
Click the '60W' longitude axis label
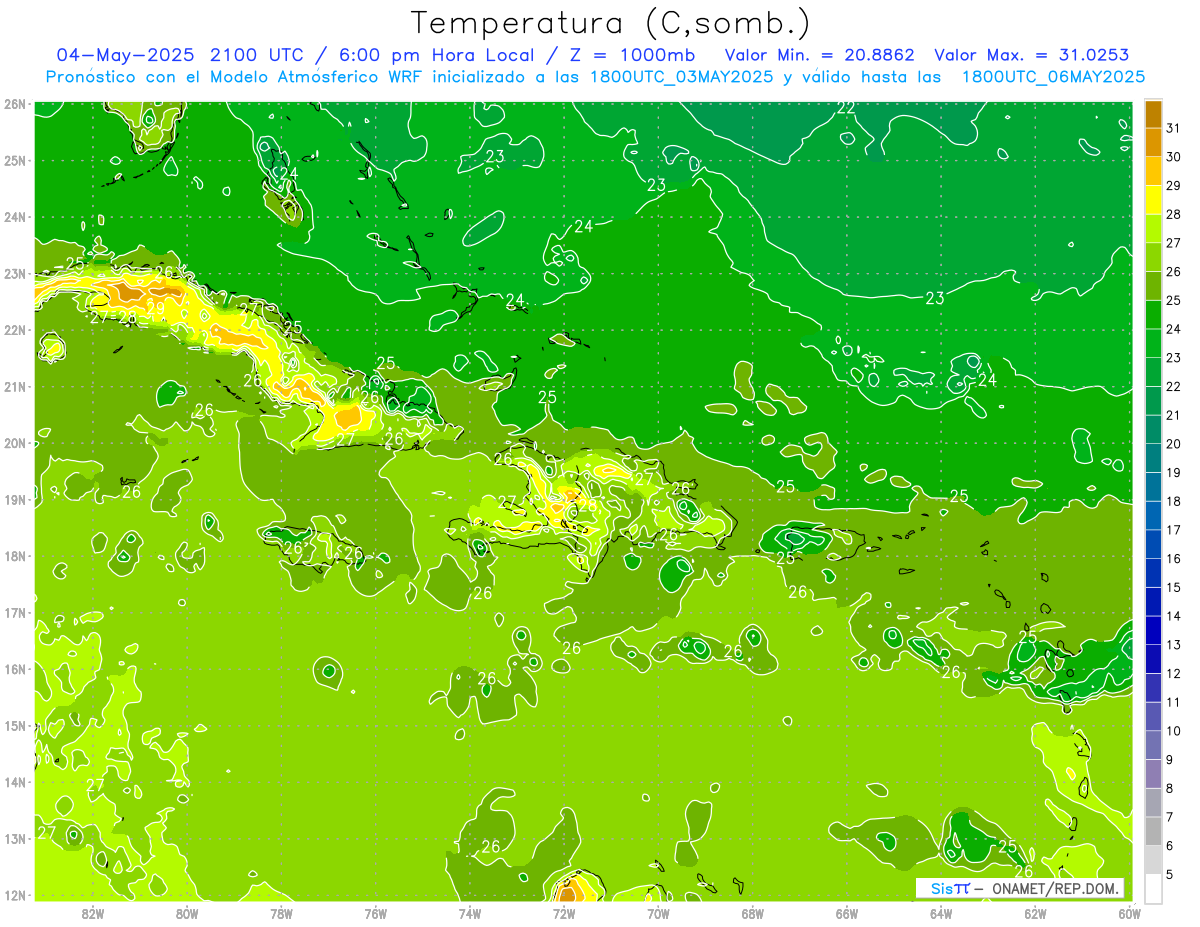click(x=1129, y=913)
